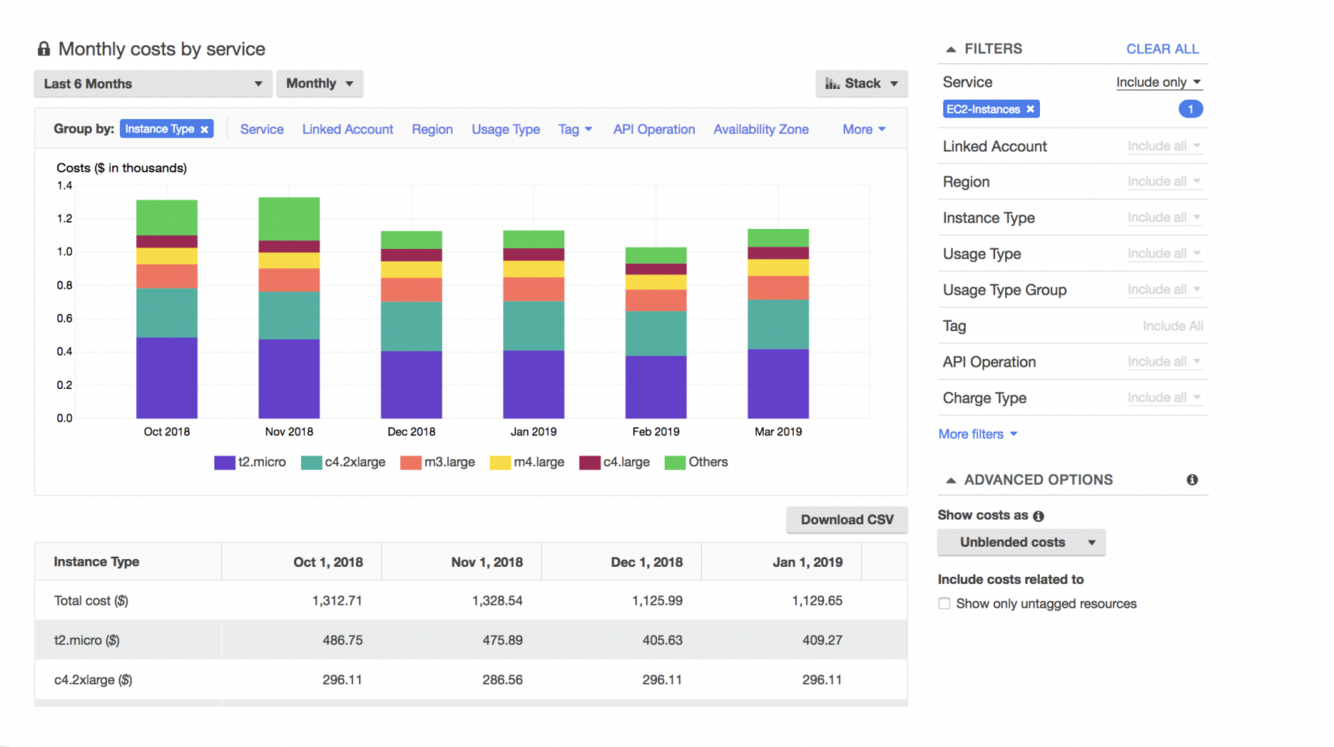Toggle c4.2xlarge legend swatch
The height and width of the screenshot is (747, 1334).
[x=311, y=462]
